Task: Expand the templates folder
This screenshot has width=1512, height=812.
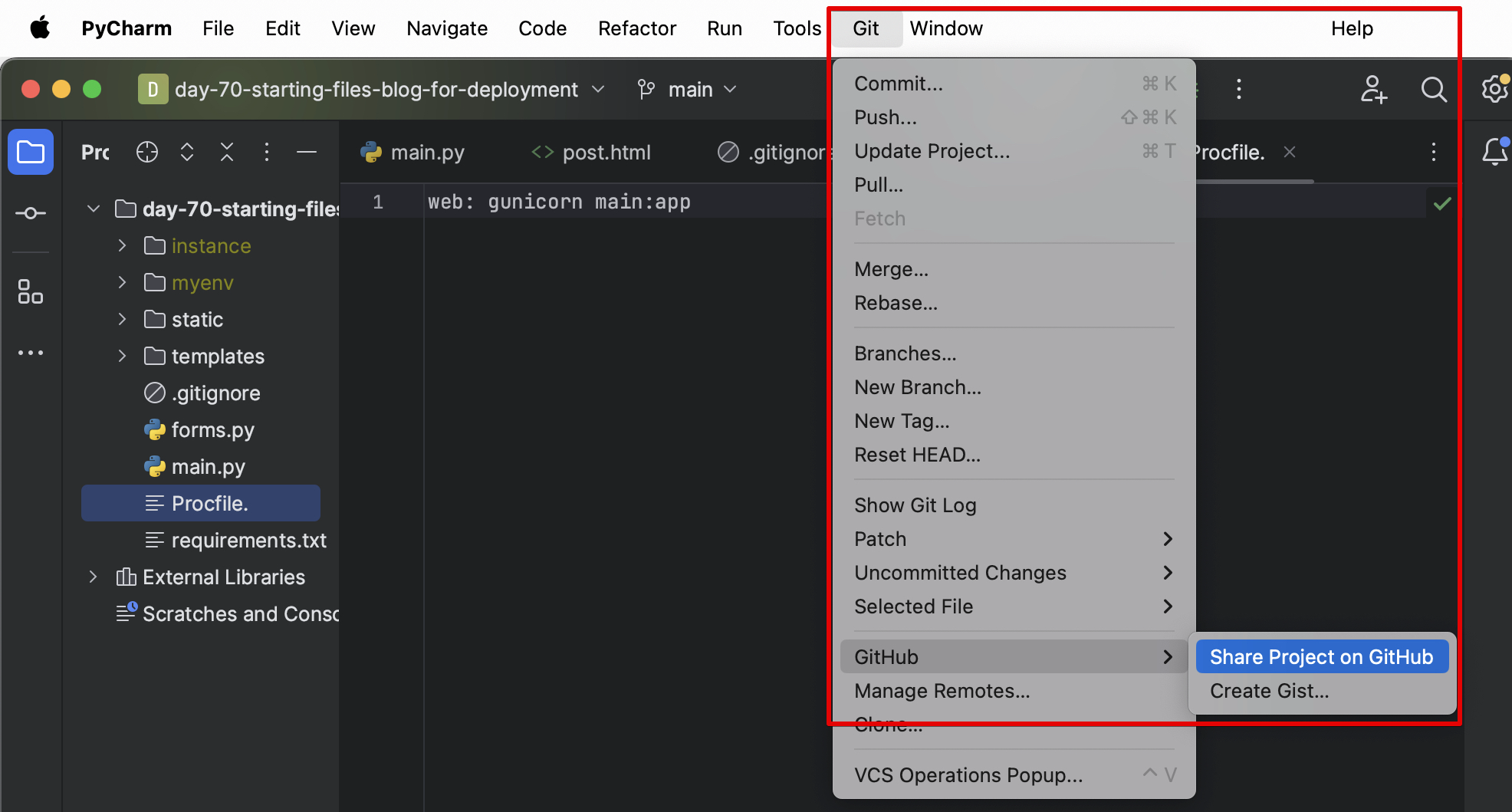Action: coord(122,356)
